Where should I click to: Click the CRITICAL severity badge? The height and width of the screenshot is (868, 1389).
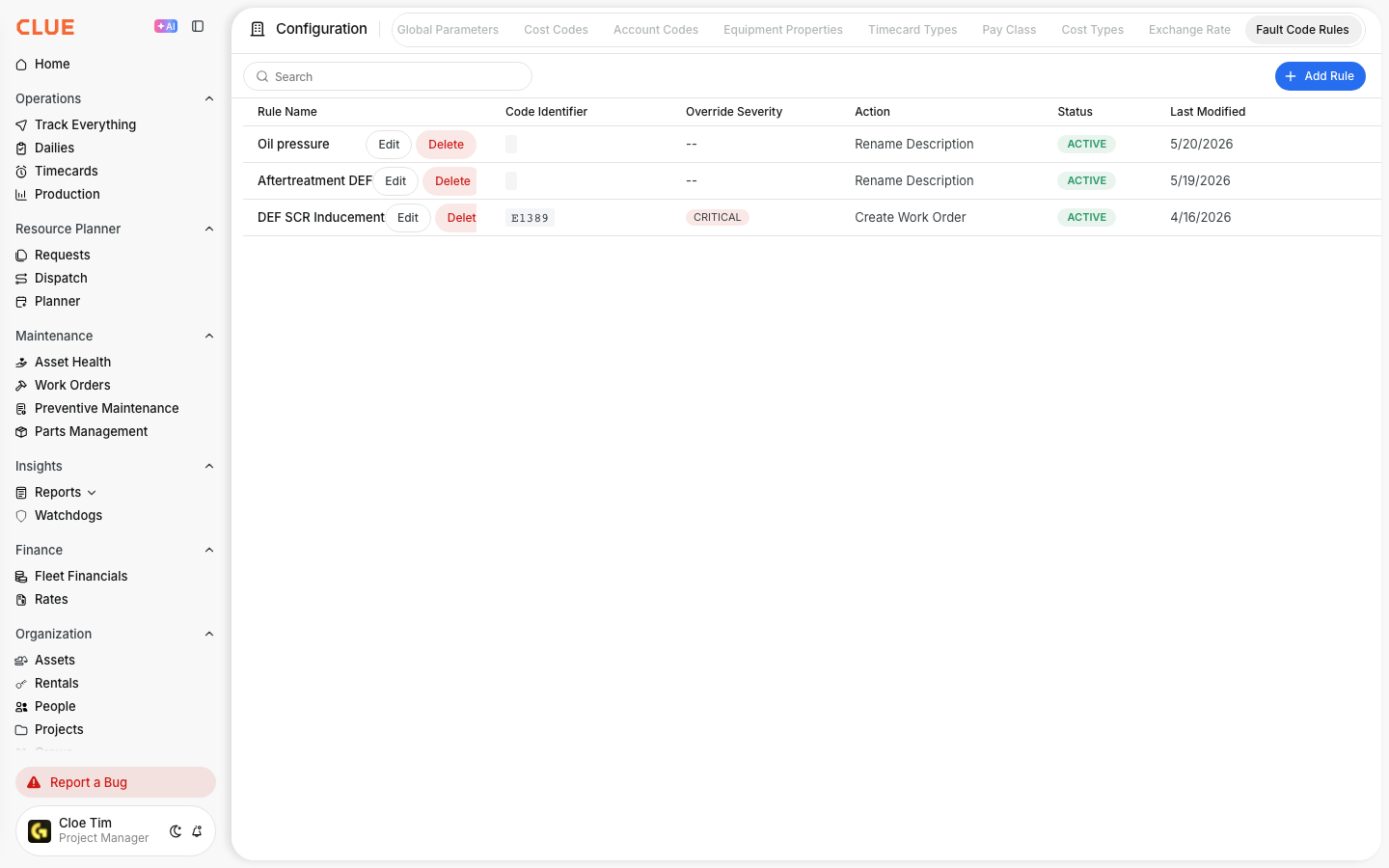[x=718, y=218]
